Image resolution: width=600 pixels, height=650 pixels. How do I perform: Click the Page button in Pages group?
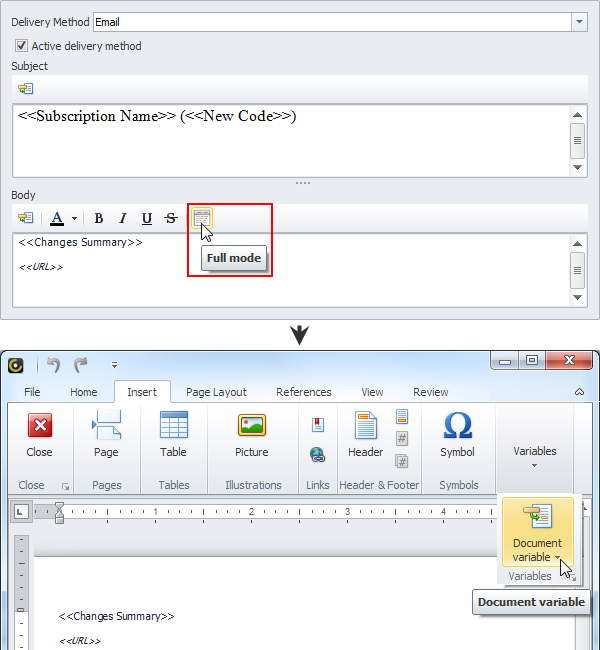click(x=106, y=435)
